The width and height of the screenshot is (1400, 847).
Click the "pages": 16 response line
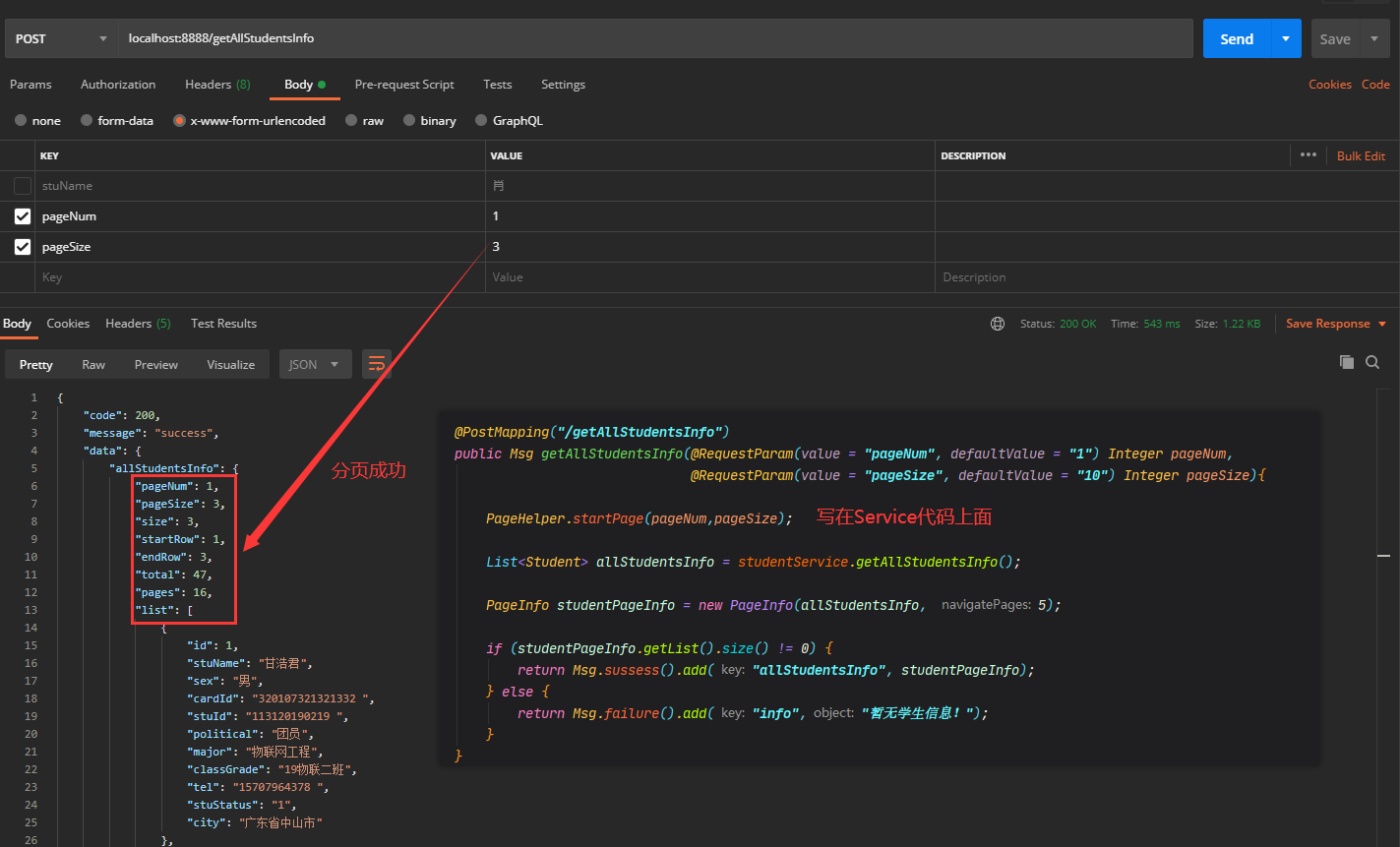coord(175,592)
